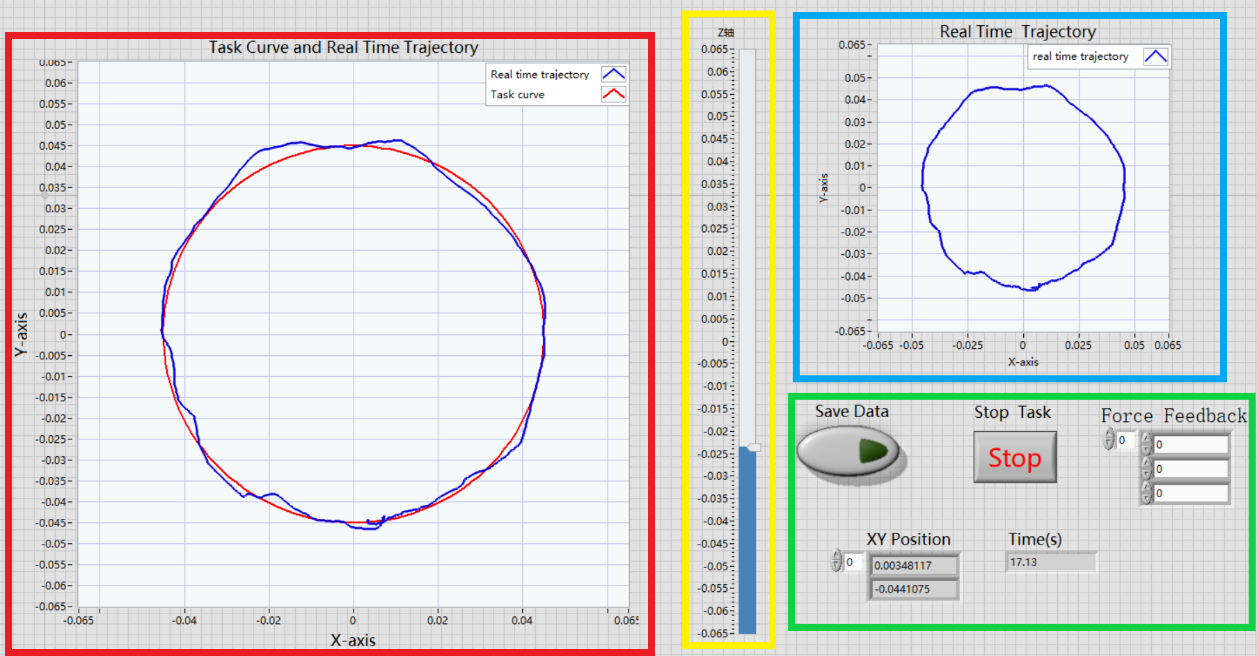Viewport: 1257px width, 656px height.
Task: Click the legend icon in the small Real Time Trajectory plot
Action: click(x=1155, y=57)
